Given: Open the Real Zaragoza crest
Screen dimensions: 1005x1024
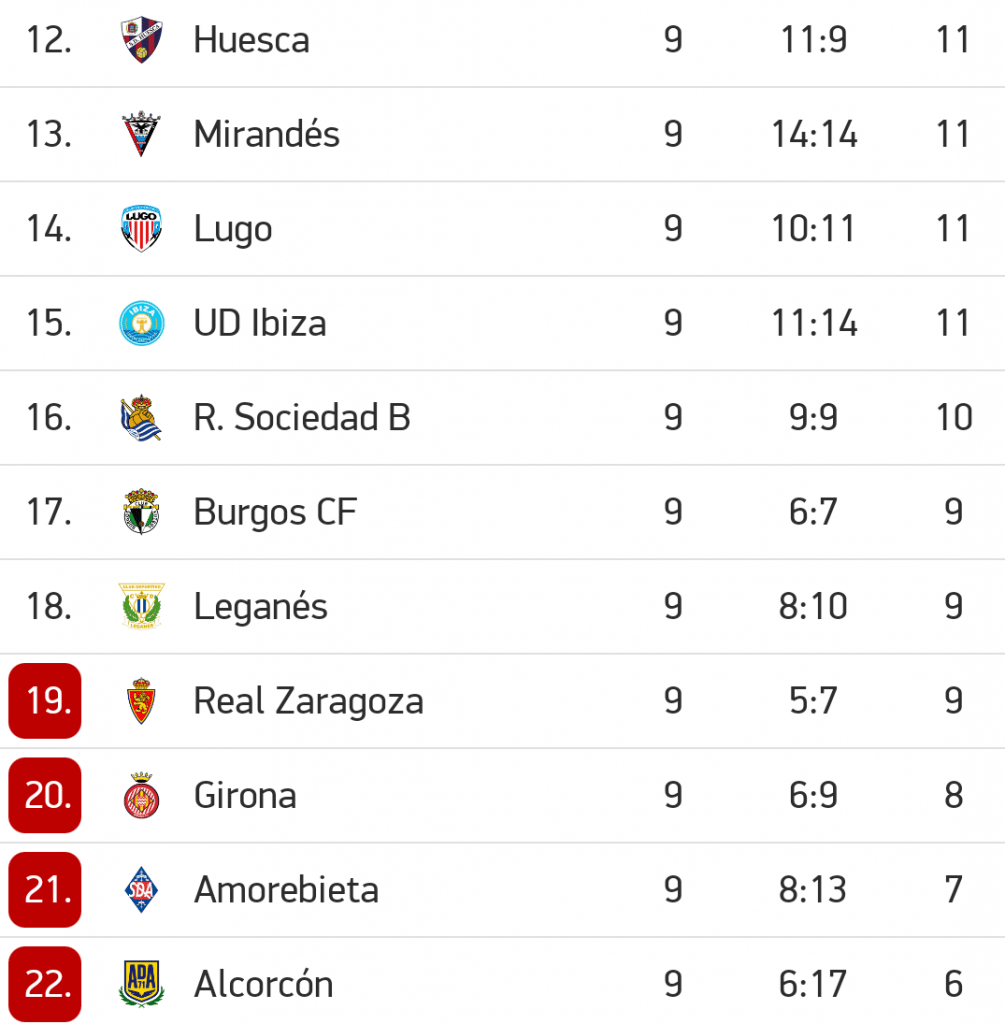Looking at the screenshot, I should coord(141,701).
